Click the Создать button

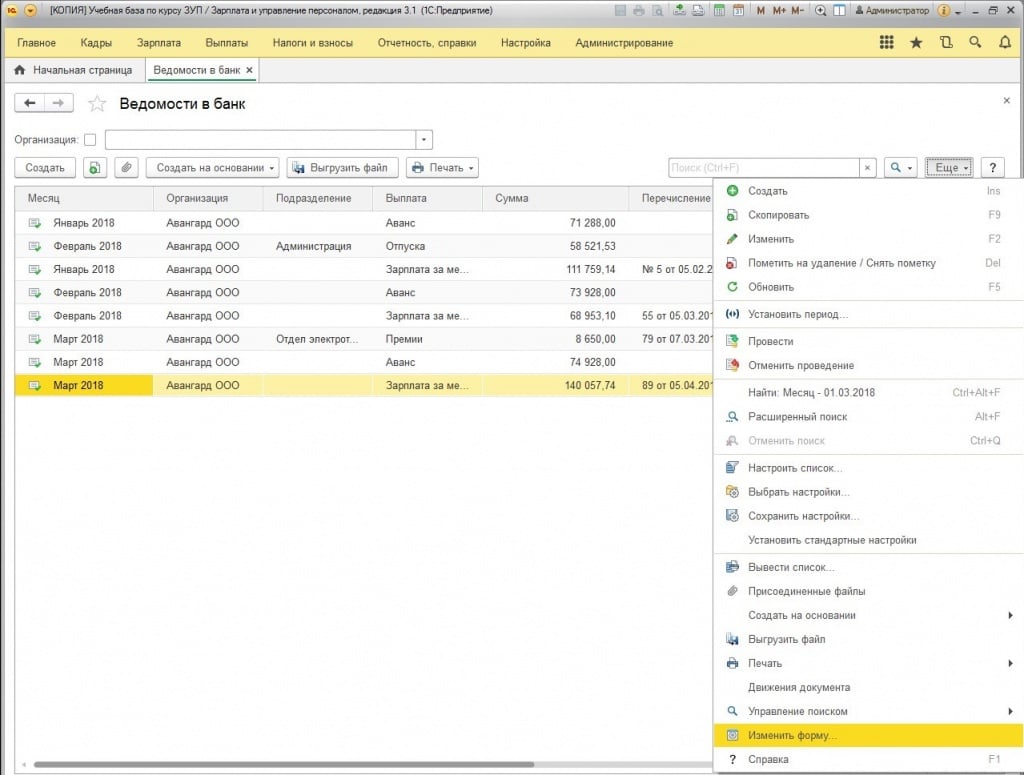coord(45,168)
